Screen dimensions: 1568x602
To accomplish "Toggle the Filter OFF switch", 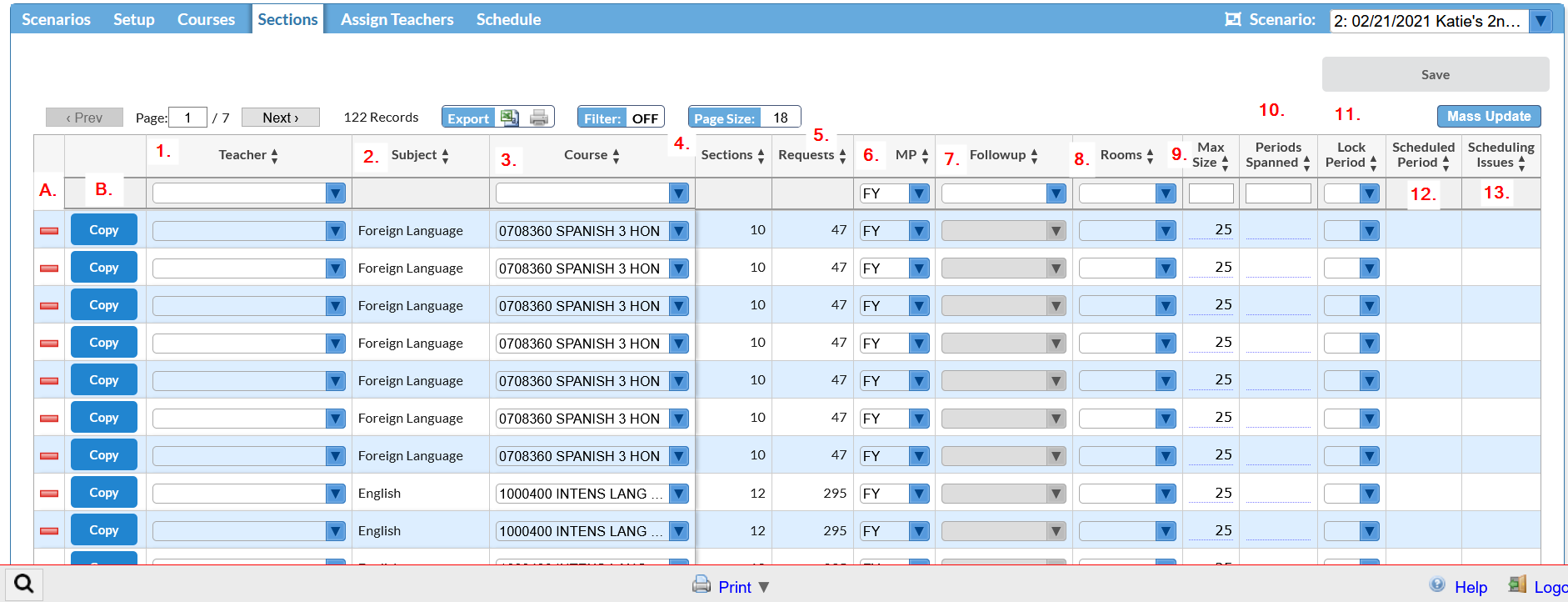I will (x=621, y=118).
